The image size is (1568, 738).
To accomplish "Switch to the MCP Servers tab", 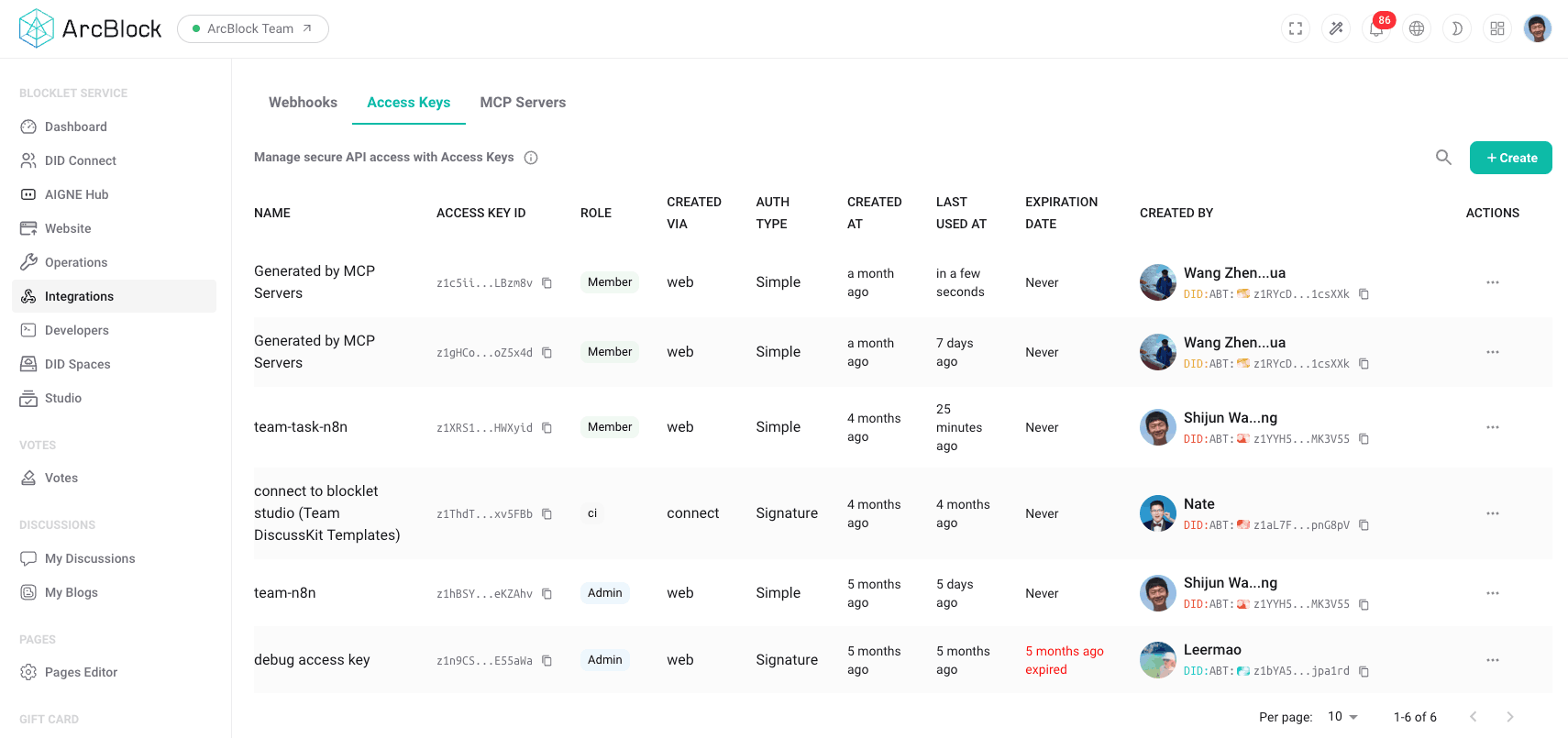I will 523,103.
